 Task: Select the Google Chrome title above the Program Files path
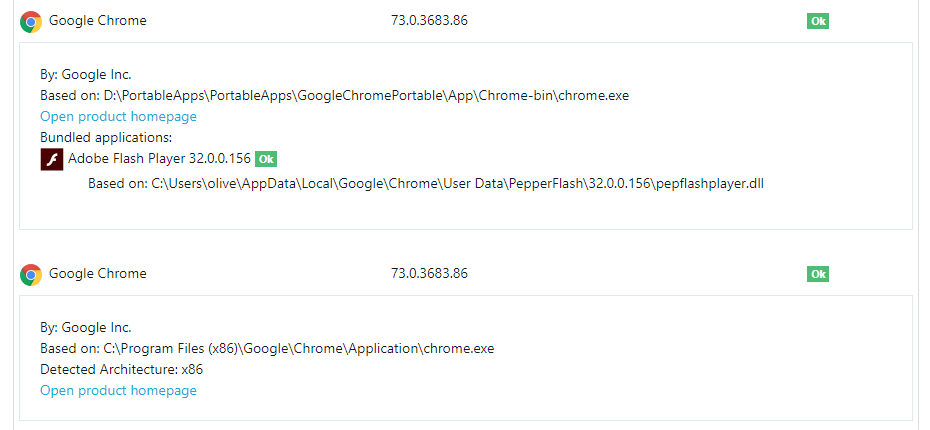click(97, 273)
